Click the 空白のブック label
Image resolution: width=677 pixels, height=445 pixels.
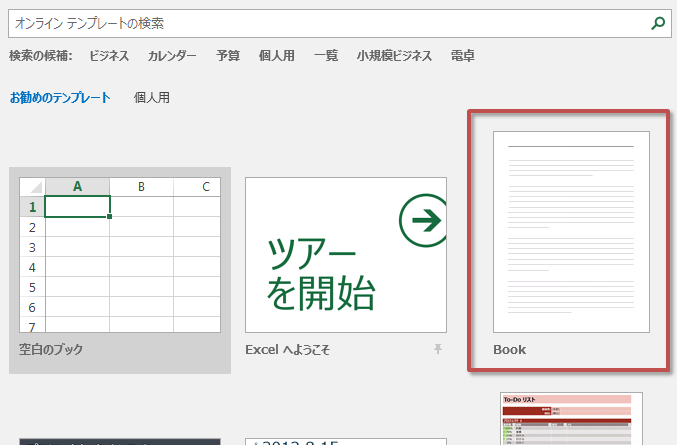51,349
